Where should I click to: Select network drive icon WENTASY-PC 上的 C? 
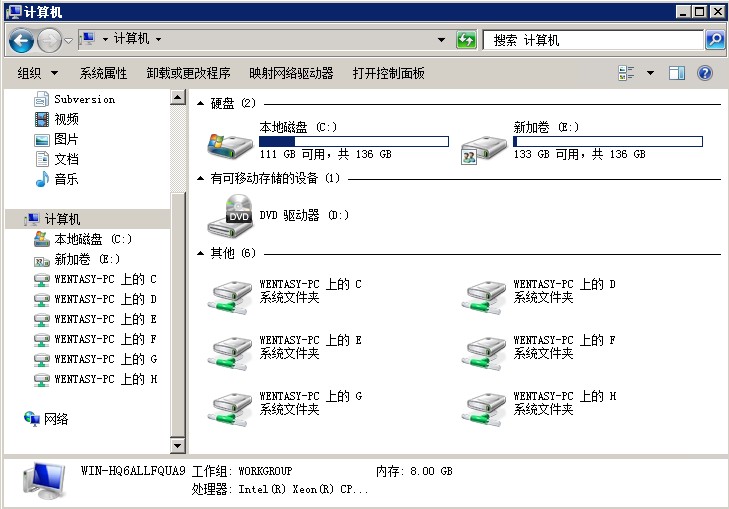click(x=230, y=297)
